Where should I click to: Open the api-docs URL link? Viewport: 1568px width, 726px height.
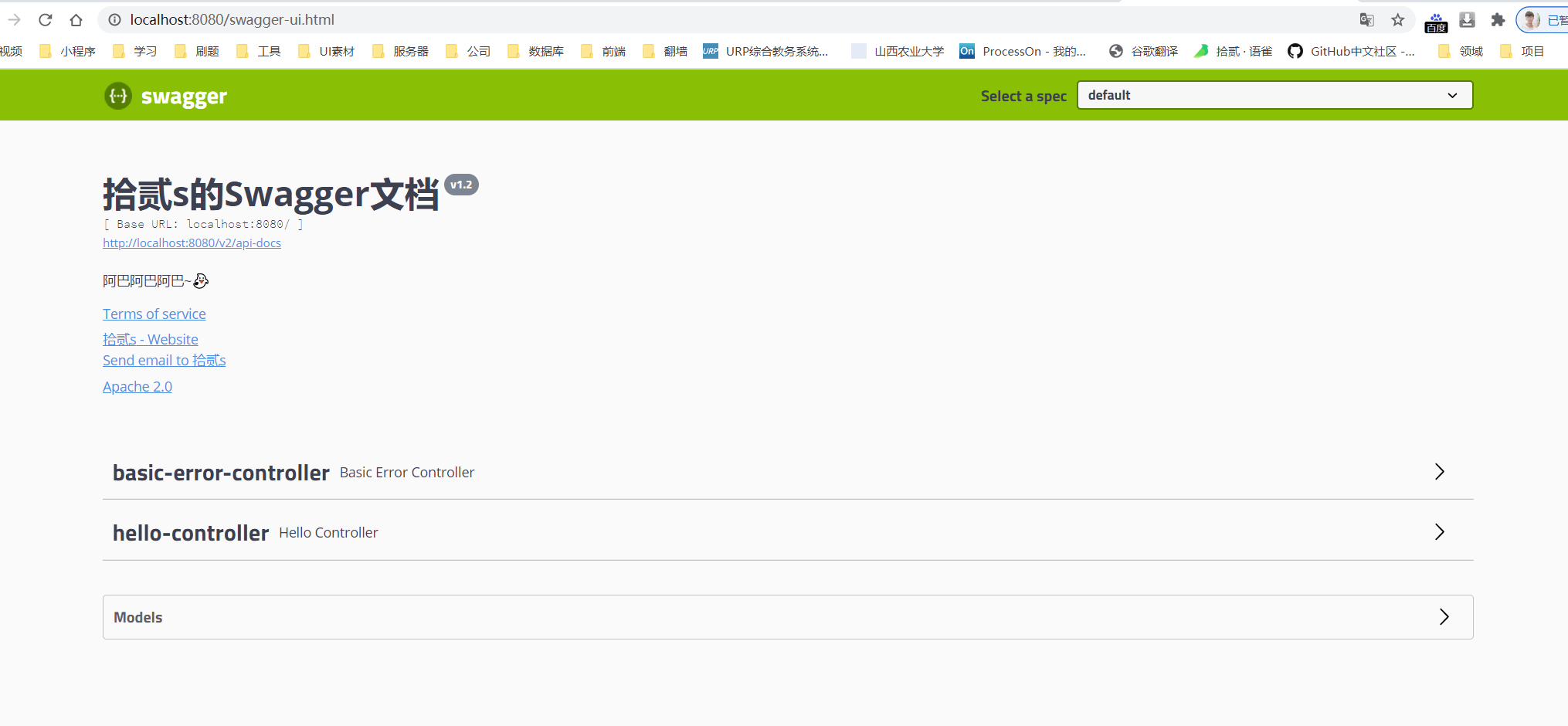(x=192, y=243)
